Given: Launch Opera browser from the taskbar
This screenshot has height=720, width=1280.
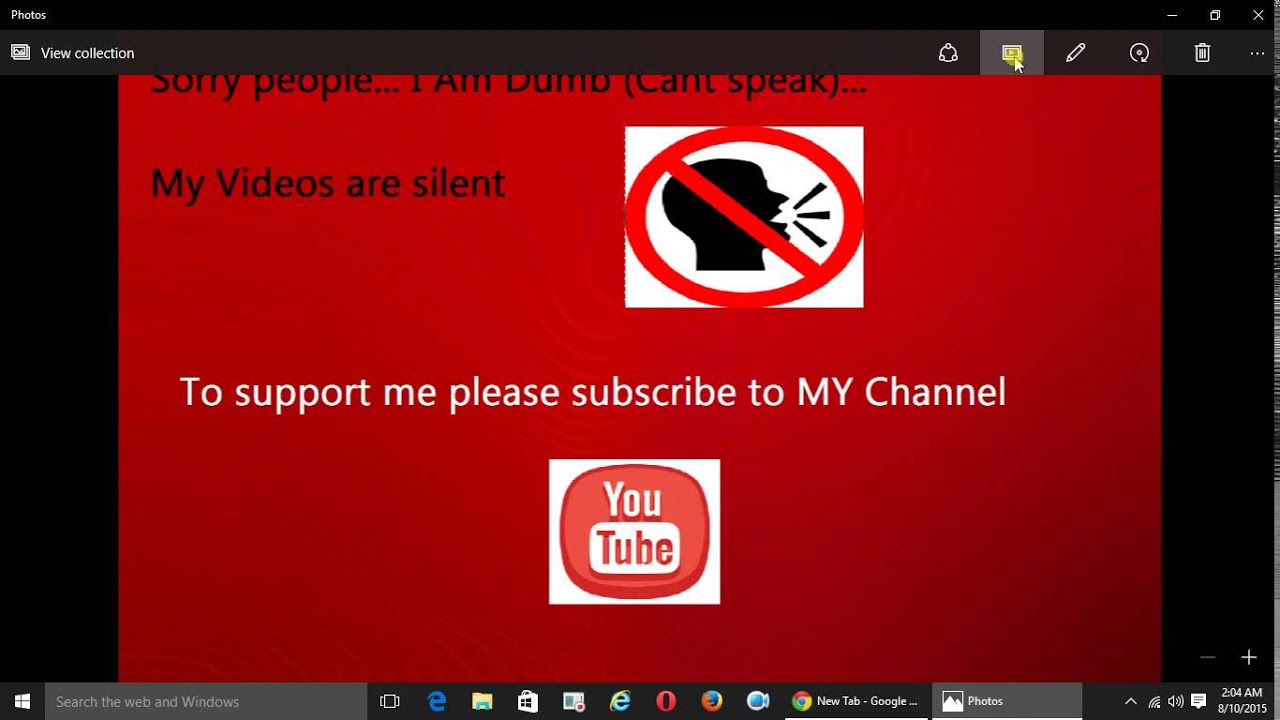Looking at the screenshot, I should [666, 701].
